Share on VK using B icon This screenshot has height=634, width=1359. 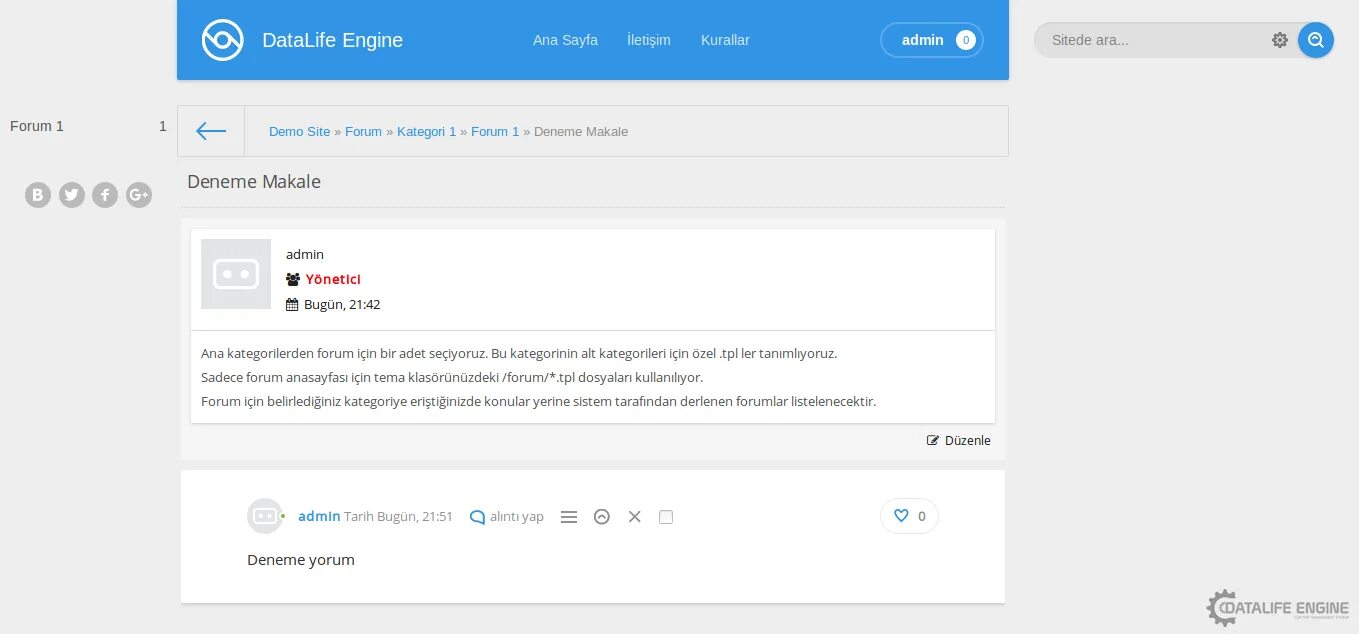coord(38,195)
